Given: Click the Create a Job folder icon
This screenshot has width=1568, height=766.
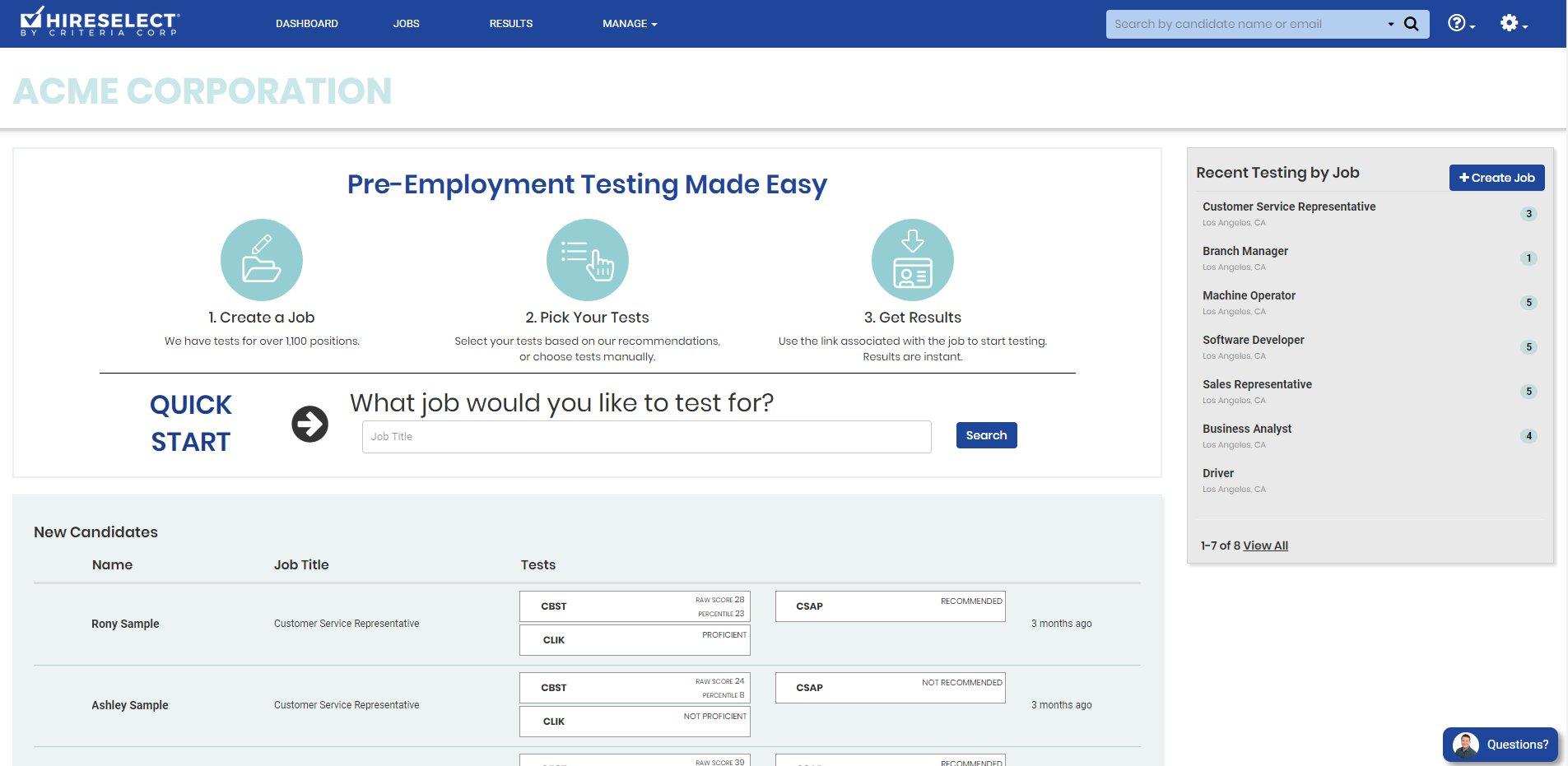Looking at the screenshot, I should (262, 260).
